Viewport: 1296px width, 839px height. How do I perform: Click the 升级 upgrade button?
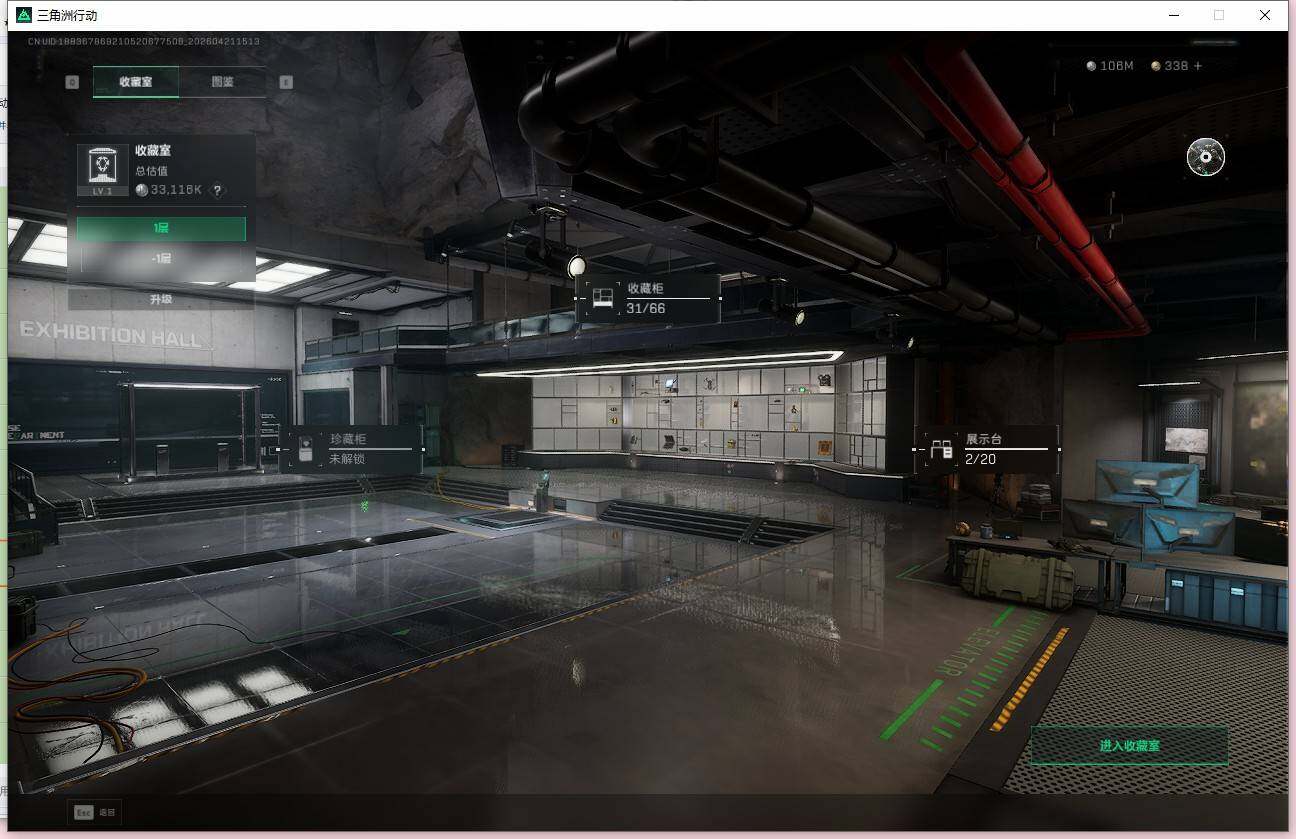pyautogui.click(x=161, y=299)
